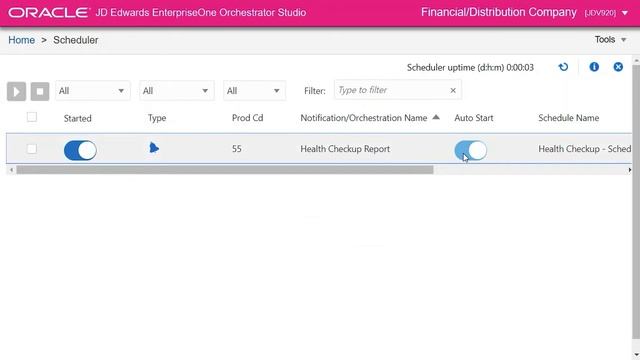Expand the Financial/Distribution Company user menu

click(x=625, y=13)
